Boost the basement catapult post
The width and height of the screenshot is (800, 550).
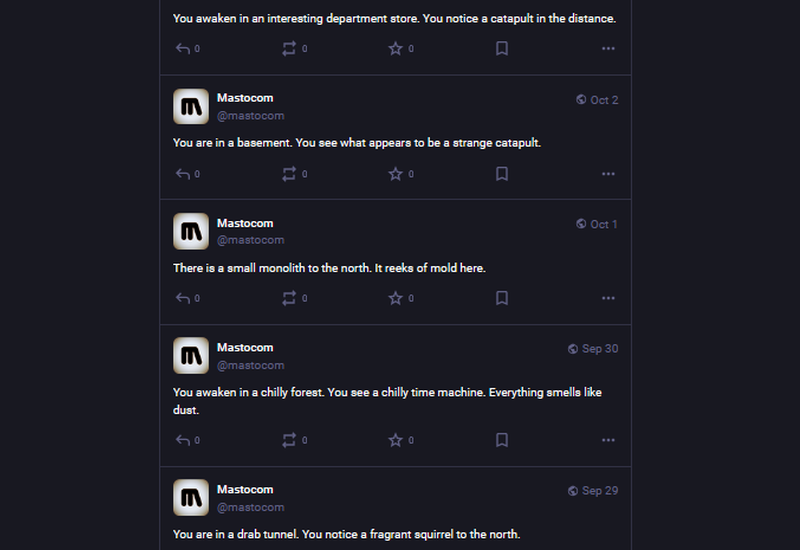(x=289, y=174)
